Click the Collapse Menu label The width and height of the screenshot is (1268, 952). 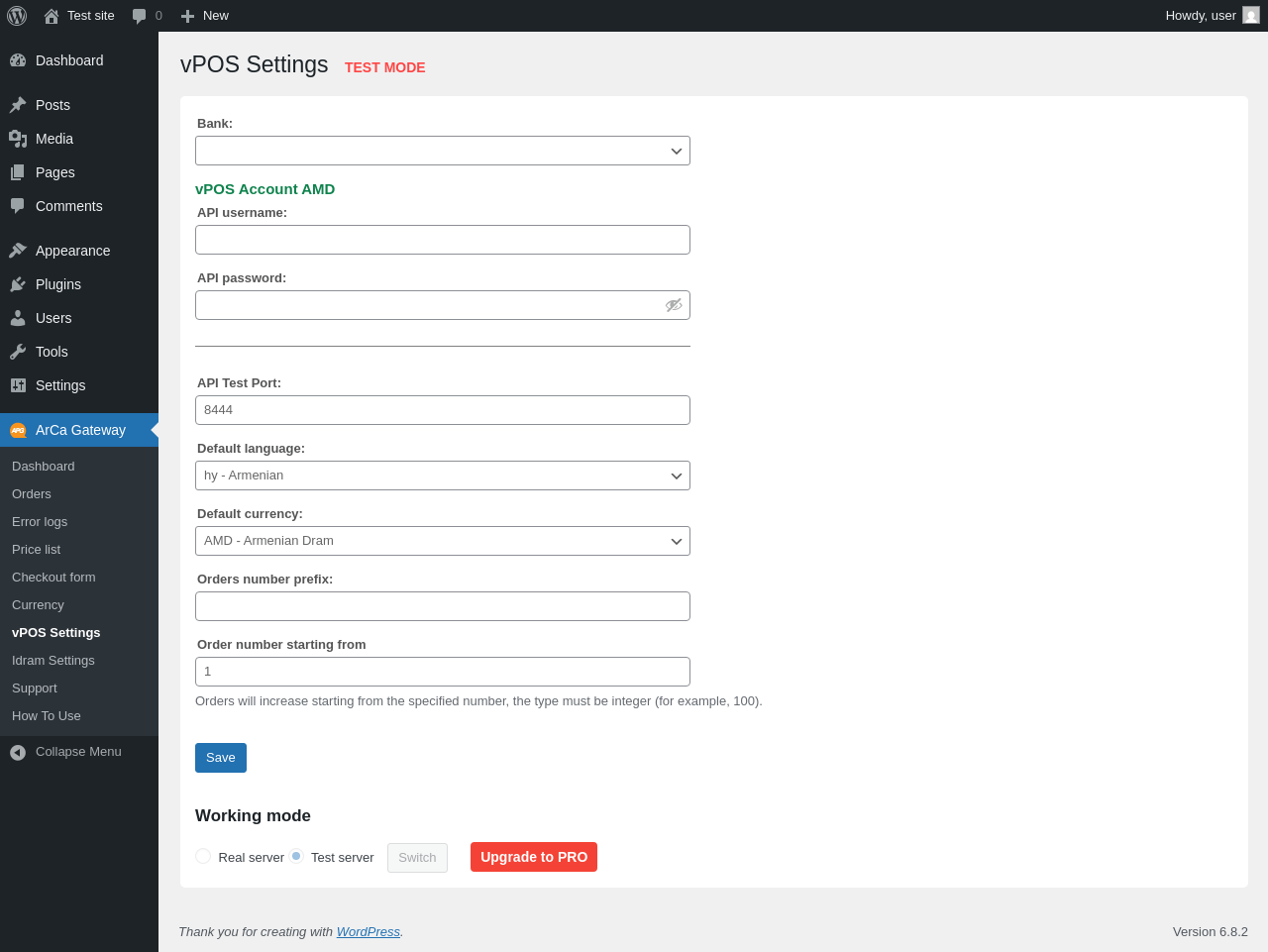(78, 752)
